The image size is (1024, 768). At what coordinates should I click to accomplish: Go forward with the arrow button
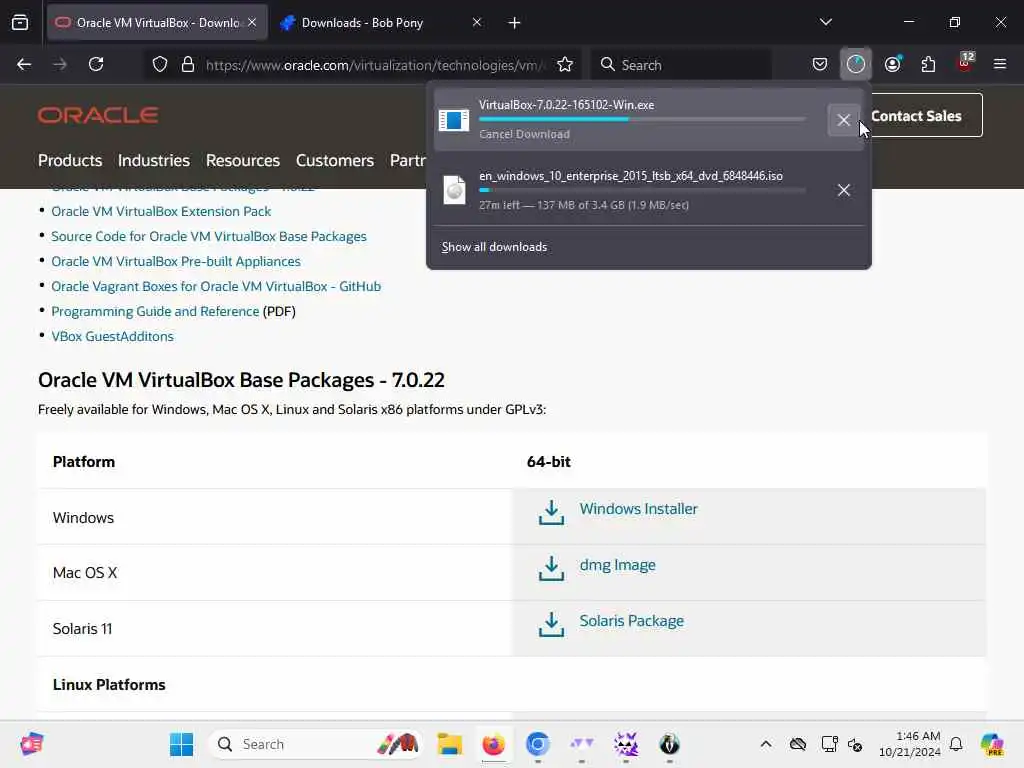coord(60,64)
